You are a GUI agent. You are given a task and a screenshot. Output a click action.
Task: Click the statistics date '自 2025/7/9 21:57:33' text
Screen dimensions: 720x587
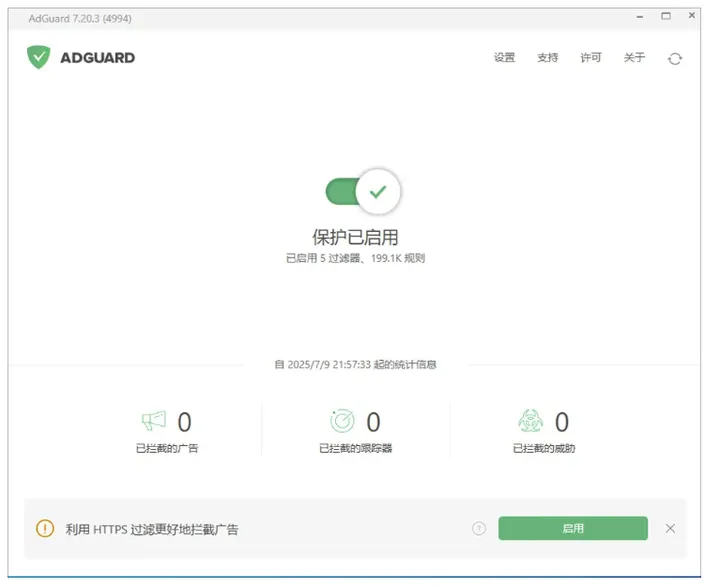coord(322,365)
